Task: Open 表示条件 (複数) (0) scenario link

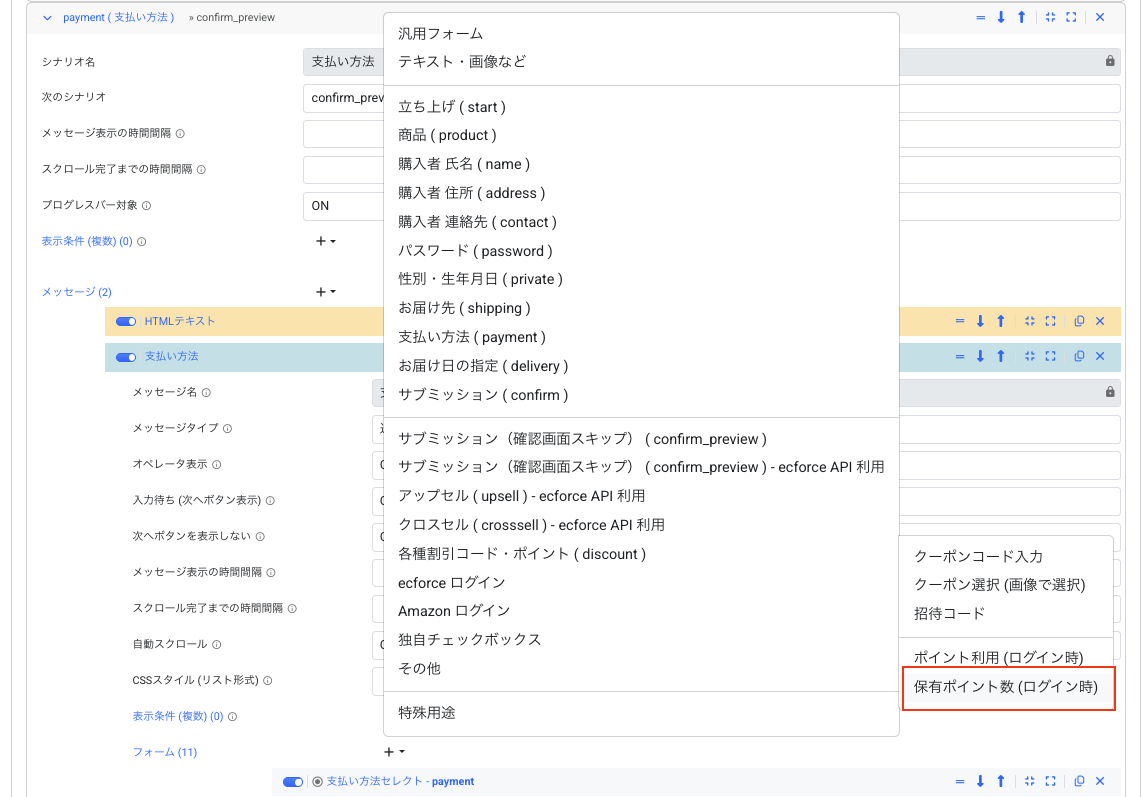Action: [87, 241]
